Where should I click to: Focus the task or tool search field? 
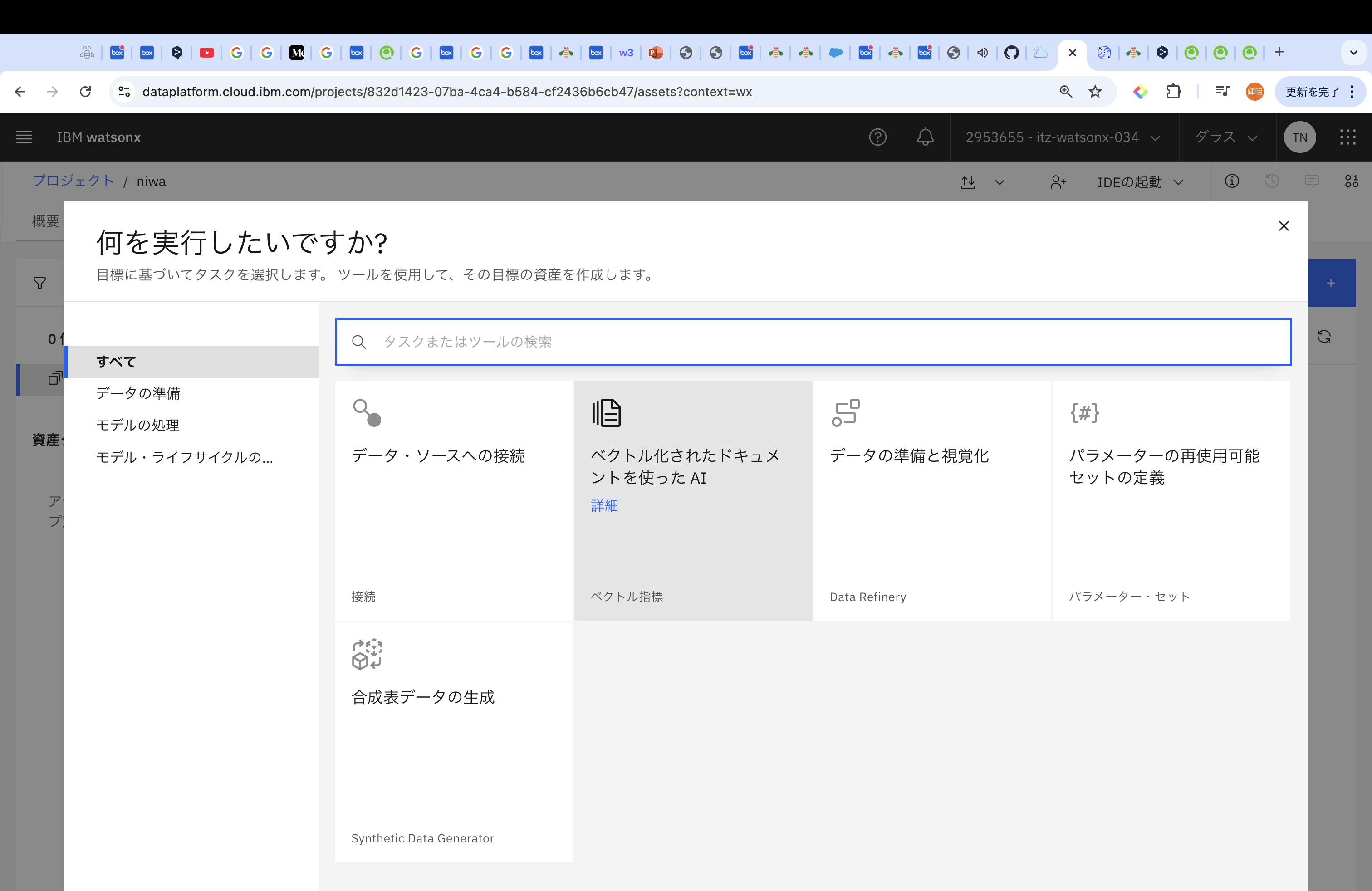coord(813,342)
